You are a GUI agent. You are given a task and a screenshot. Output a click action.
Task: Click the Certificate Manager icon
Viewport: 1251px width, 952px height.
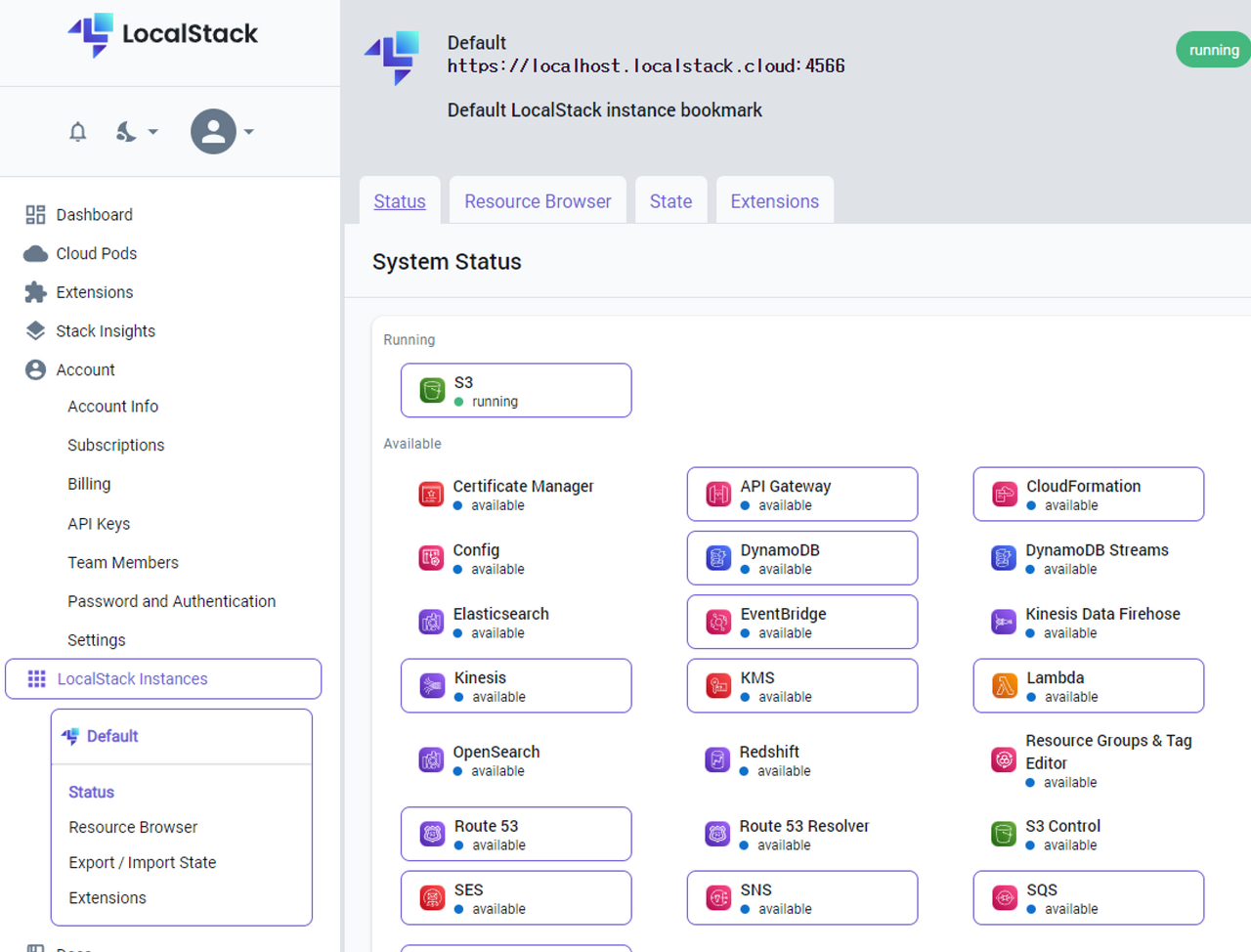click(x=431, y=495)
